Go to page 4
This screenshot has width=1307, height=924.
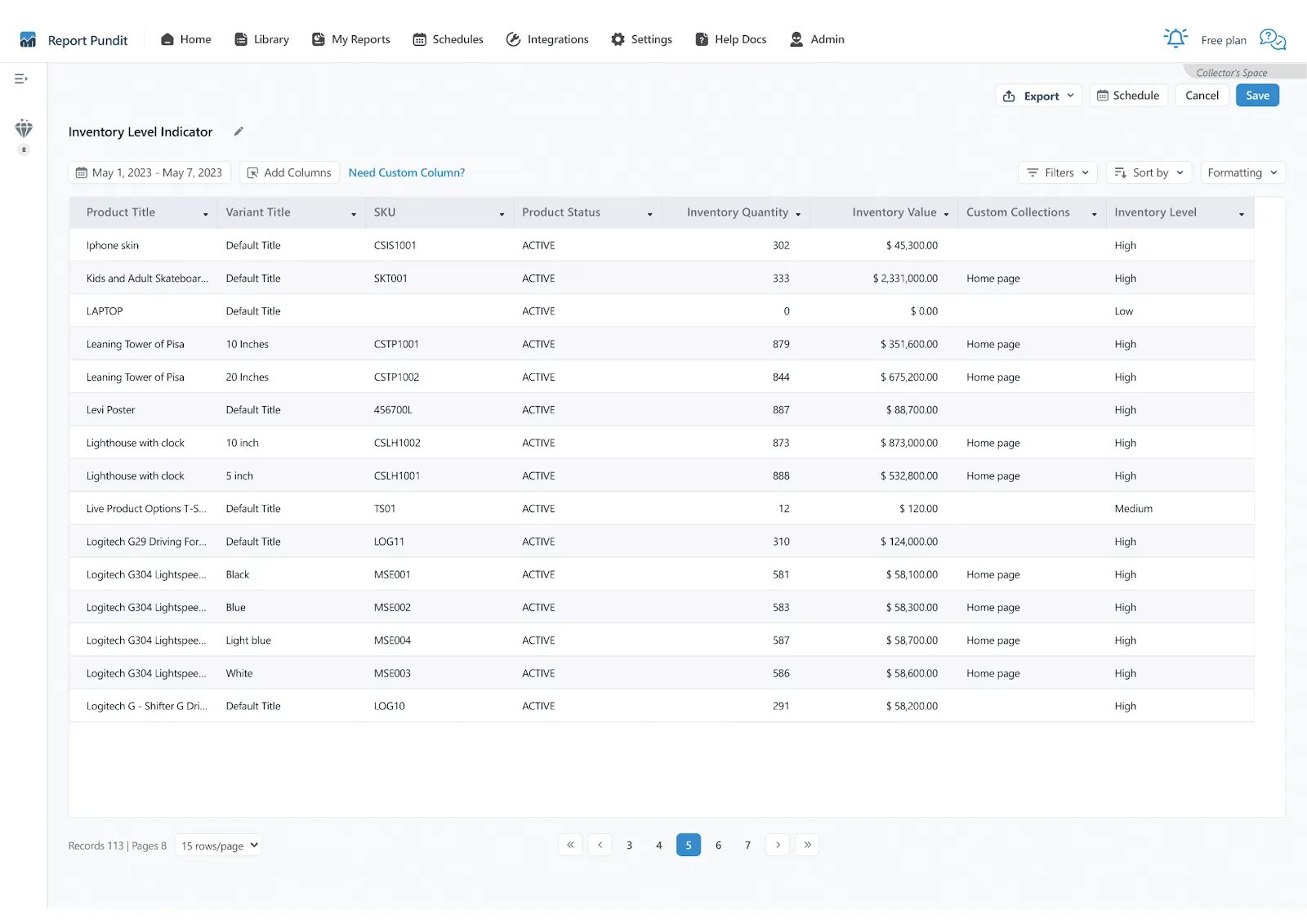pyautogui.click(x=658, y=845)
